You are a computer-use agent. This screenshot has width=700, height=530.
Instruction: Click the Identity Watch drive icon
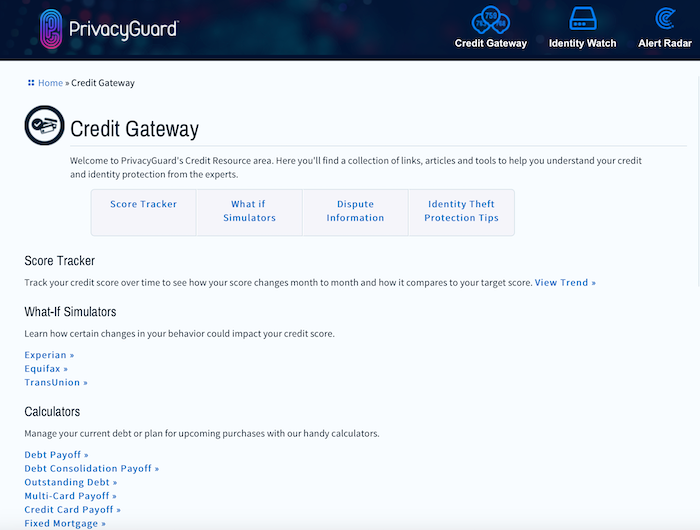583,19
